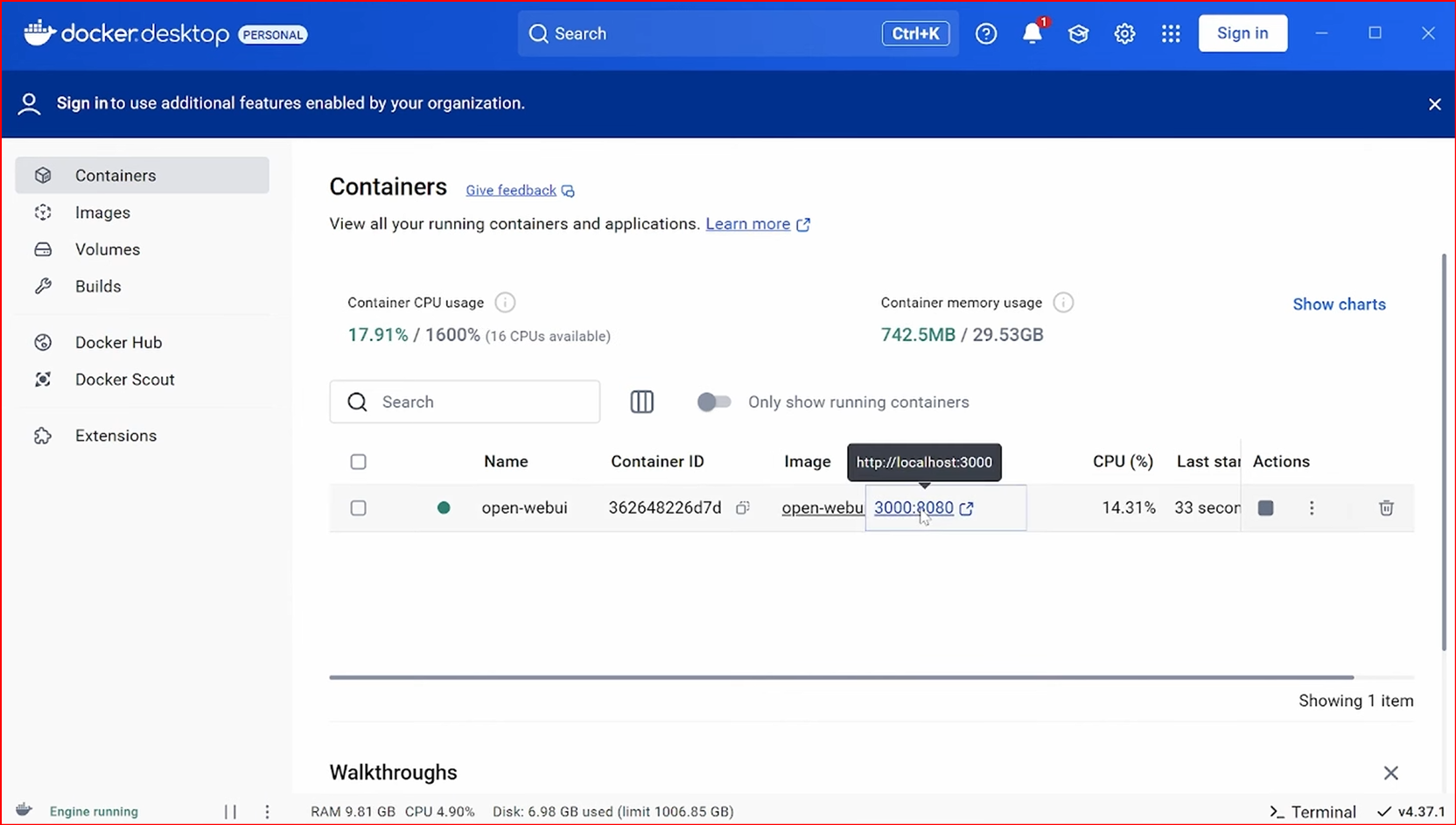
Task: Click Sign in text in banner
Action: (x=82, y=103)
